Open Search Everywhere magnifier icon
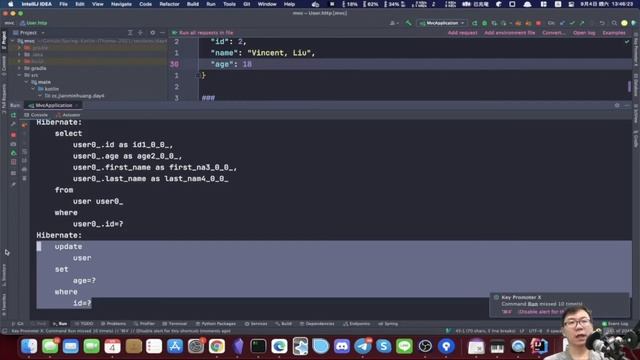 pos(614,23)
